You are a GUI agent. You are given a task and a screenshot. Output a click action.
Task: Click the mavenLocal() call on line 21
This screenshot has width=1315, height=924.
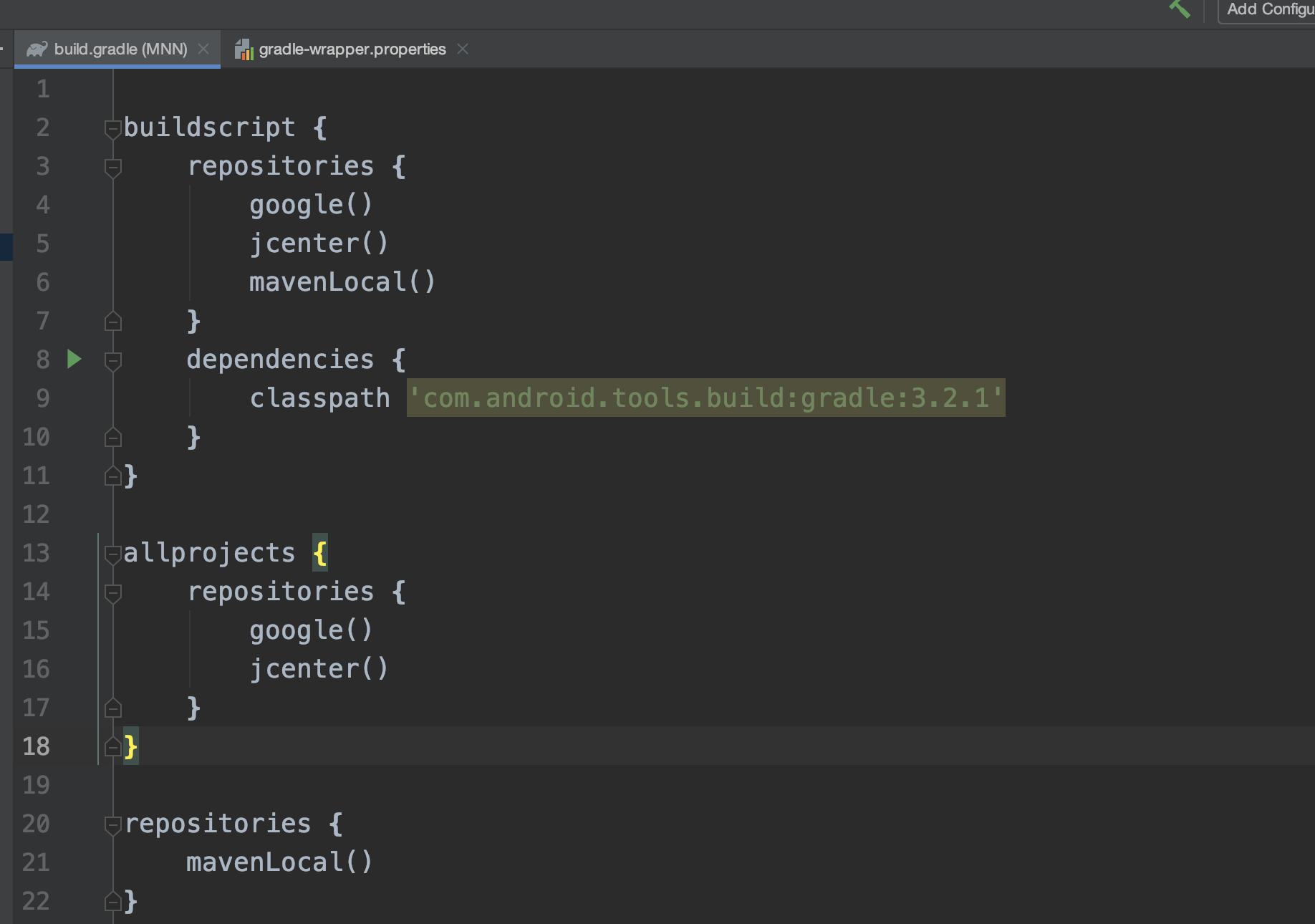278,862
